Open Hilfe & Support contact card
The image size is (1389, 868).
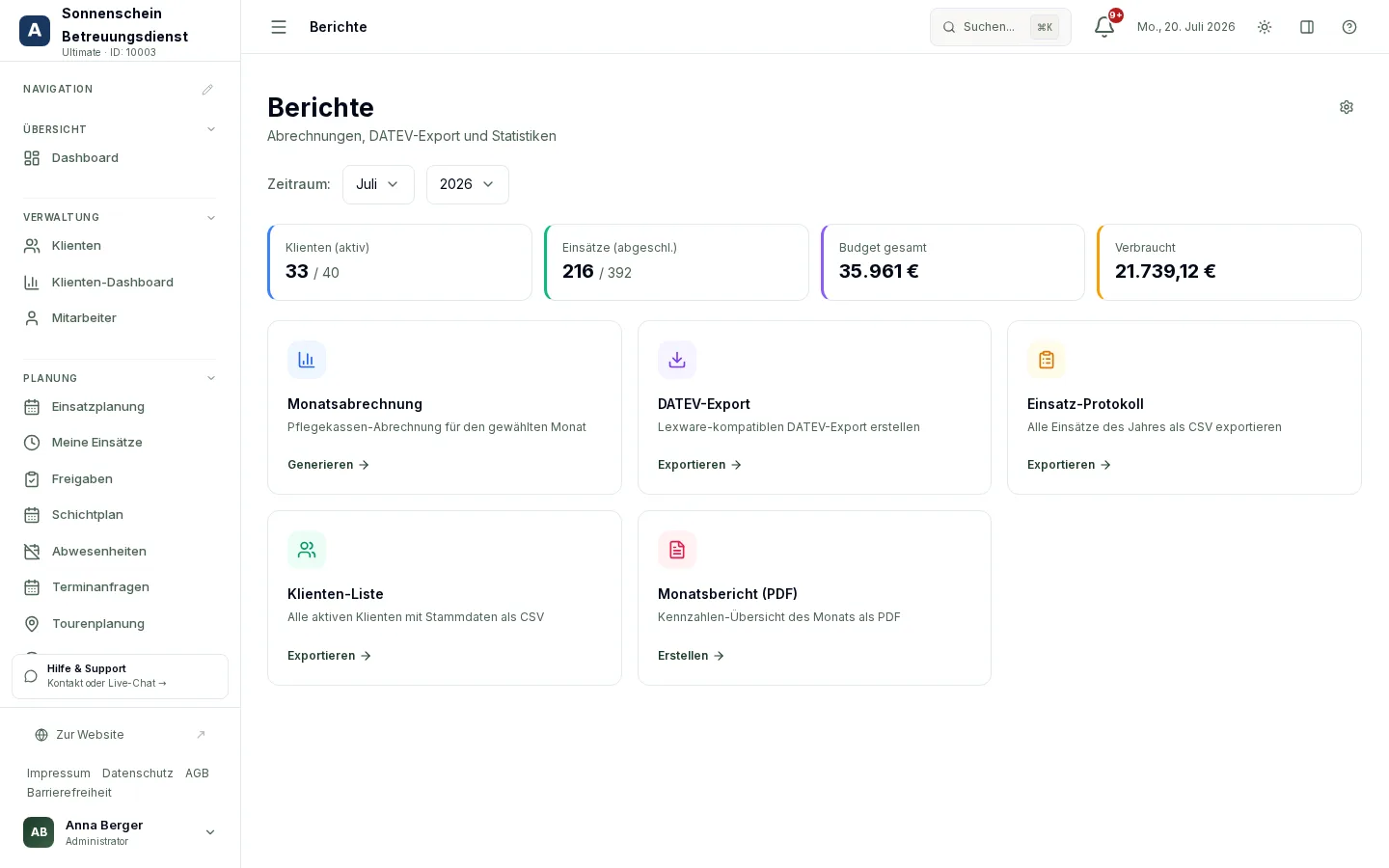(x=120, y=676)
